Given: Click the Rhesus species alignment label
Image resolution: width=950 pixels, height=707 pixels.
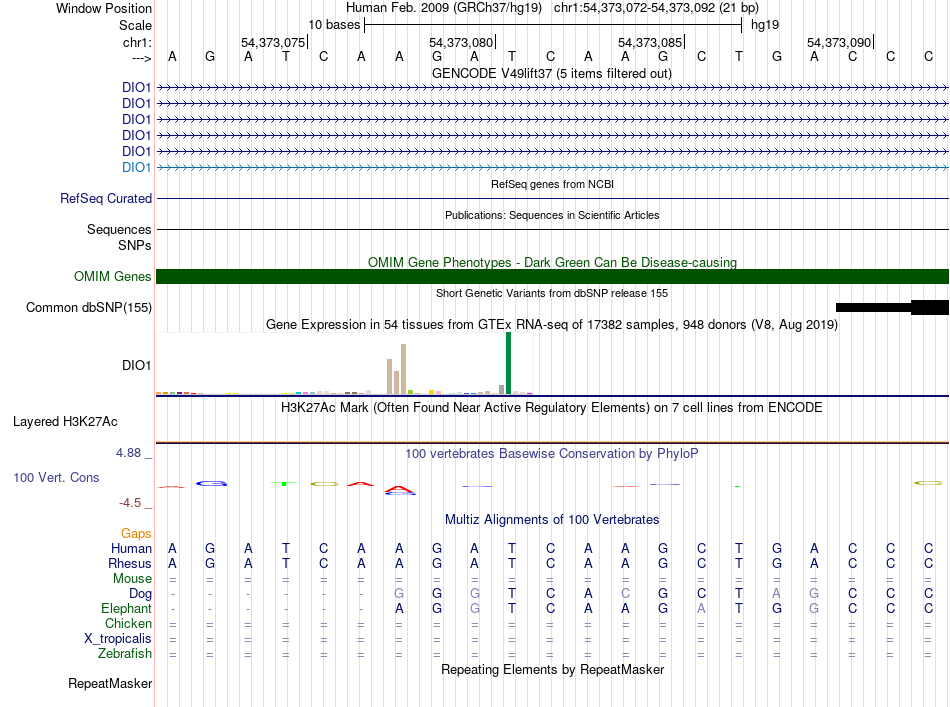Looking at the screenshot, I should (x=130, y=563).
